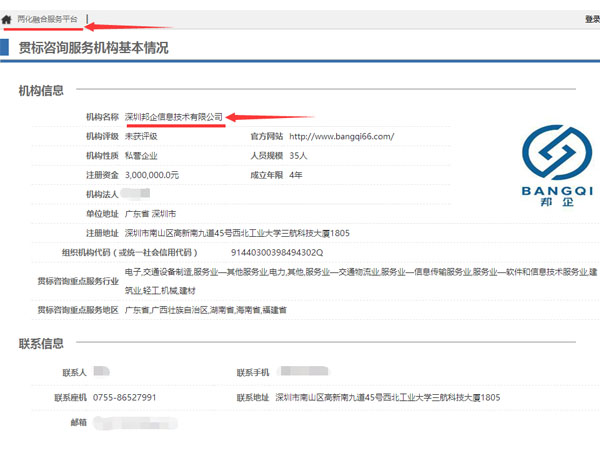Click the 机构信息 section title

[x=41, y=91]
